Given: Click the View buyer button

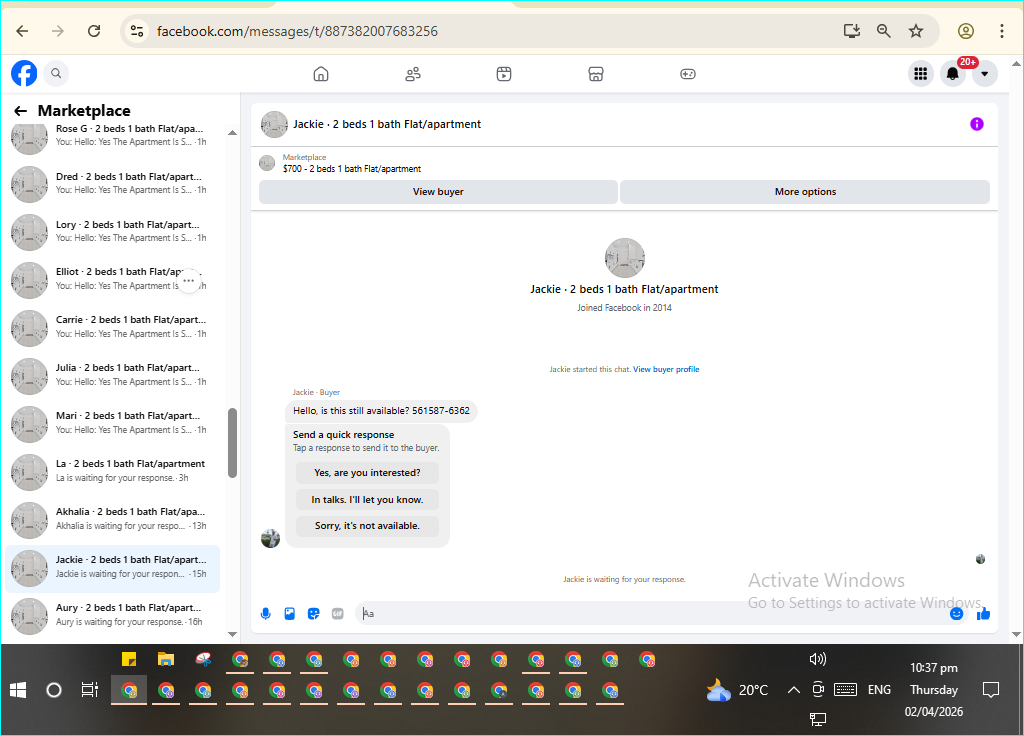Looking at the screenshot, I should (438, 191).
